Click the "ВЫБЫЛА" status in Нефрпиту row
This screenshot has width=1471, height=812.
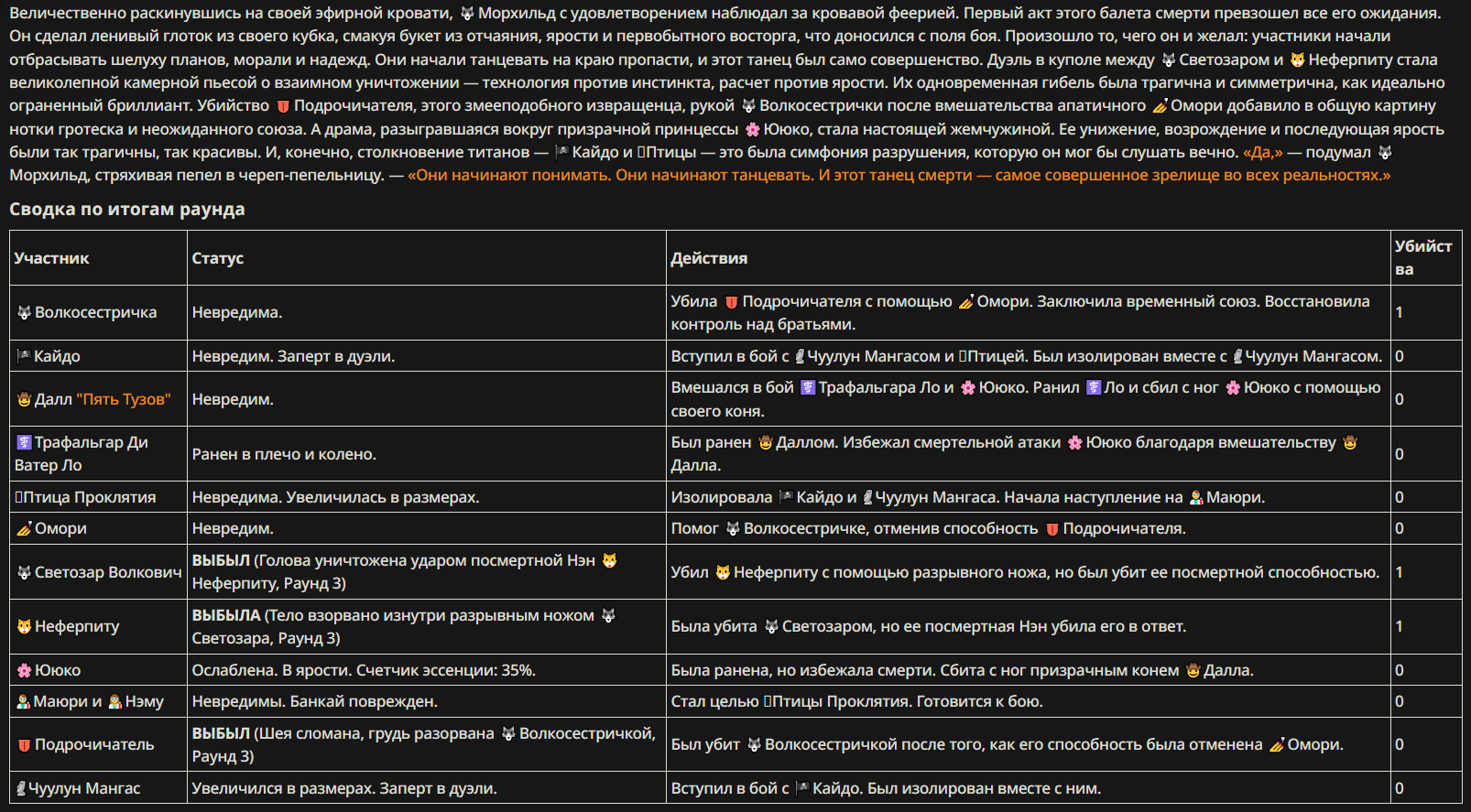226,616
